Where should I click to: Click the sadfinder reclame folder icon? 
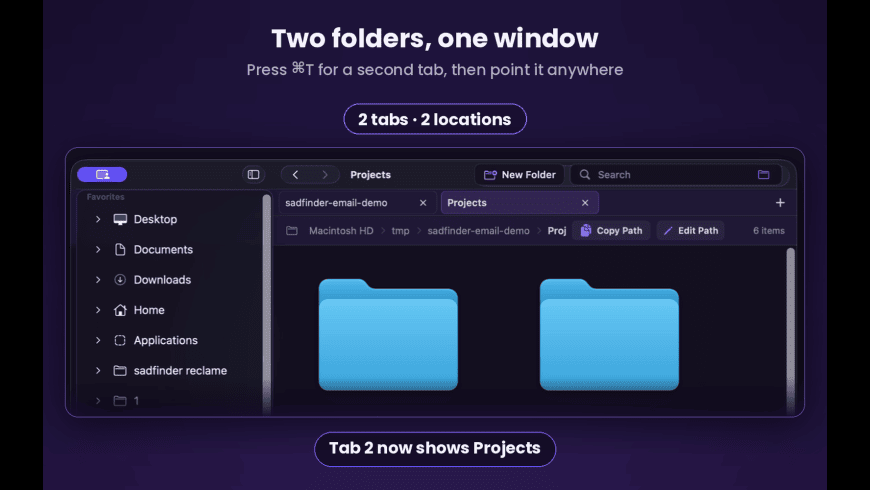tap(120, 370)
